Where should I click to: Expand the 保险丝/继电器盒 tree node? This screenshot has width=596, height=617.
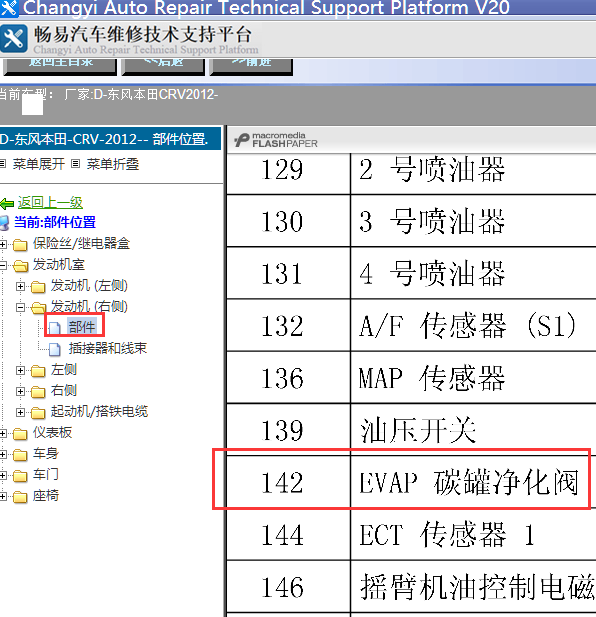click(x=3, y=245)
